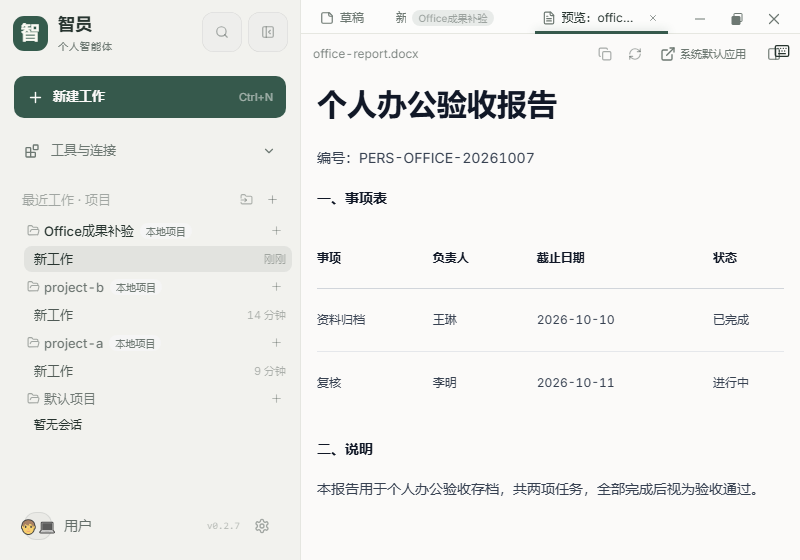Switch to the 草稿 tab
The image size is (800, 560).
342,18
